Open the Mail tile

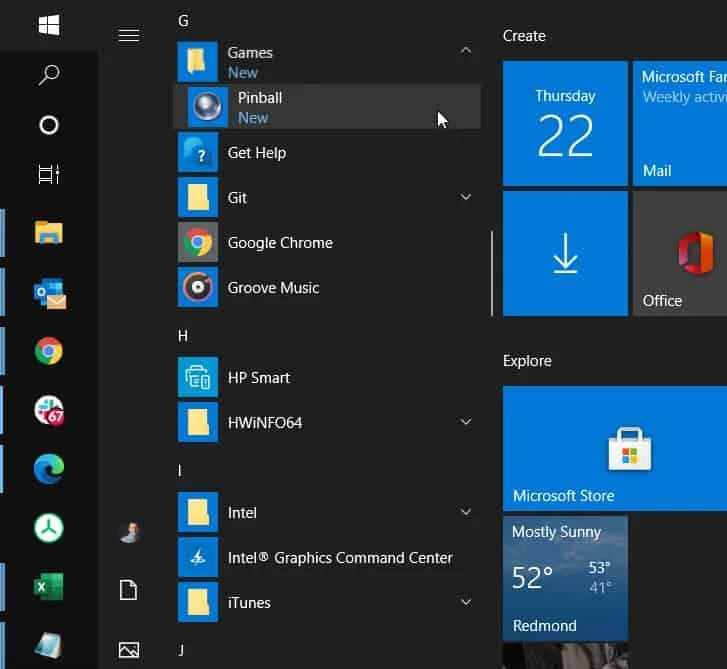pos(680,123)
